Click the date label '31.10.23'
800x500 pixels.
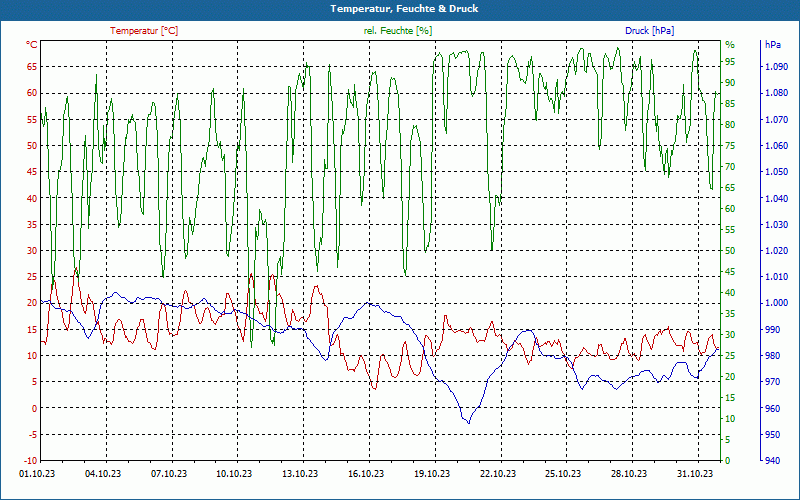pos(695,473)
